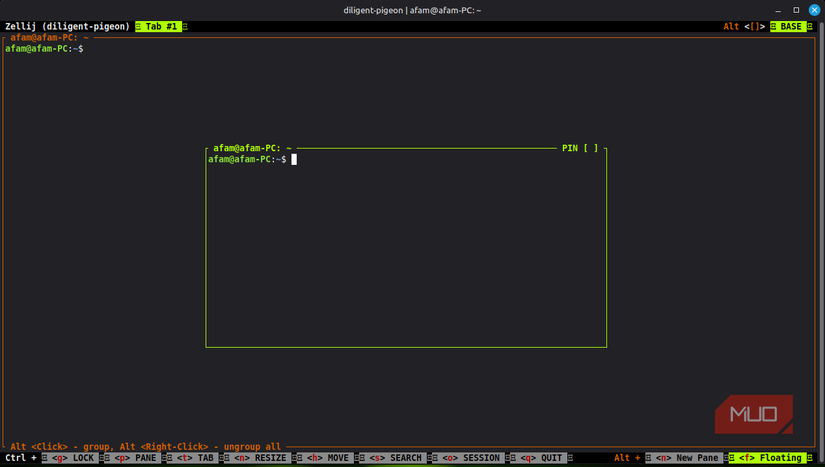825x467 pixels.
Task: Click the LOCK mode button in the status bar
Action: pyautogui.click(x=73, y=458)
